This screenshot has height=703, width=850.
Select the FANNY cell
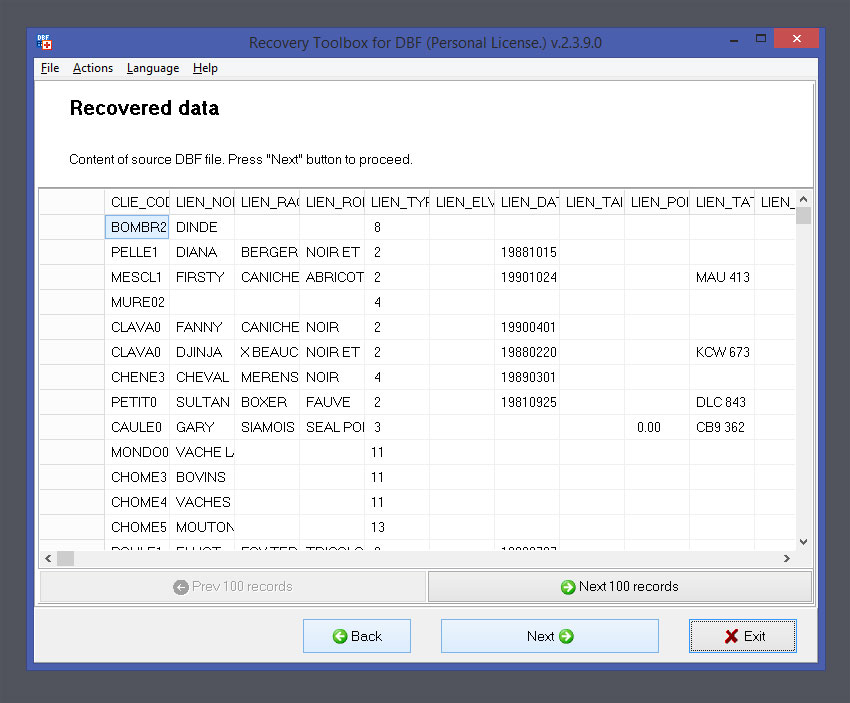[x=202, y=327]
